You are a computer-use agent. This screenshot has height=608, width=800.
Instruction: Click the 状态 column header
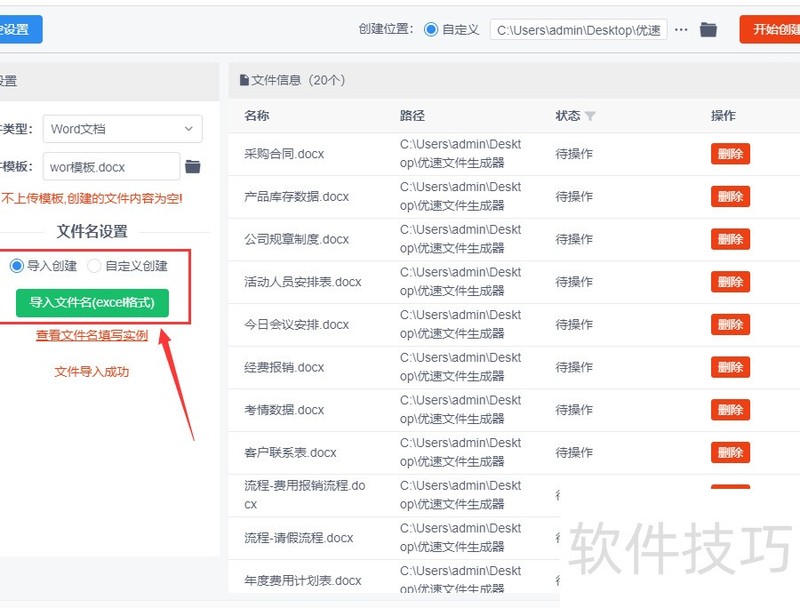[568, 116]
